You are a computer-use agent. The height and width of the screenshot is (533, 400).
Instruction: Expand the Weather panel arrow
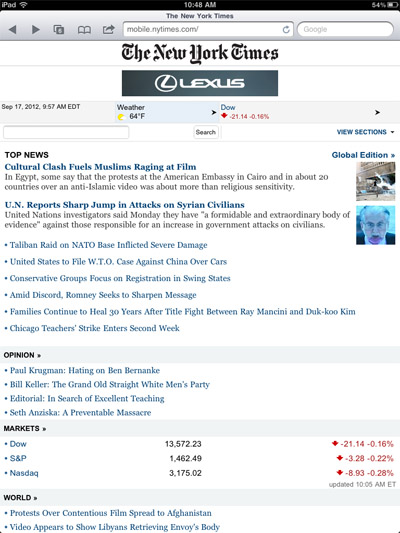click(213, 112)
